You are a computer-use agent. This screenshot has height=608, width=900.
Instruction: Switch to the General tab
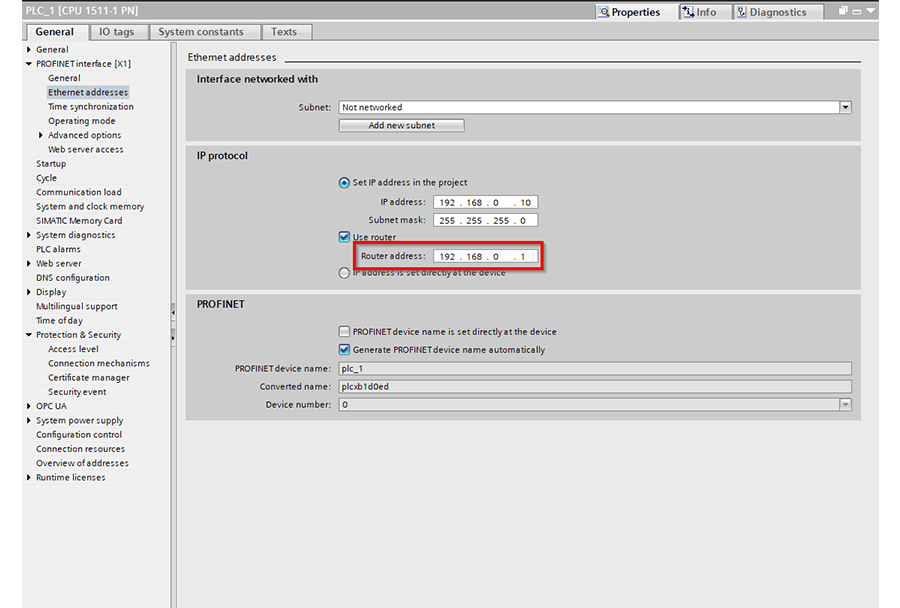coord(55,32)
